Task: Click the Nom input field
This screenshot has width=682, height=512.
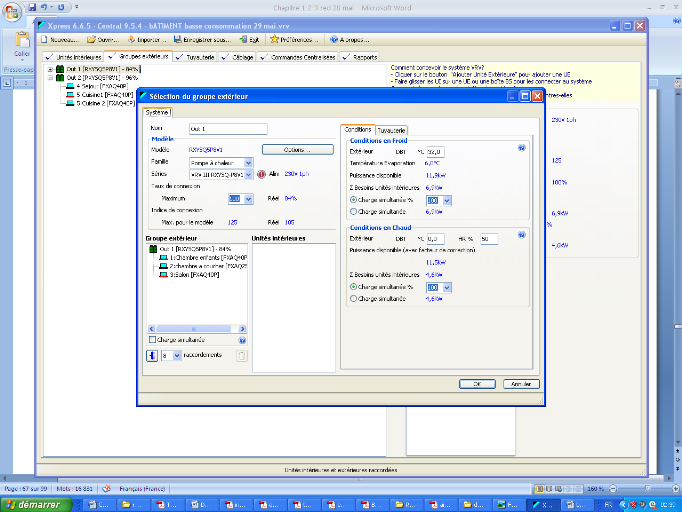Action: tap(227, 129)
